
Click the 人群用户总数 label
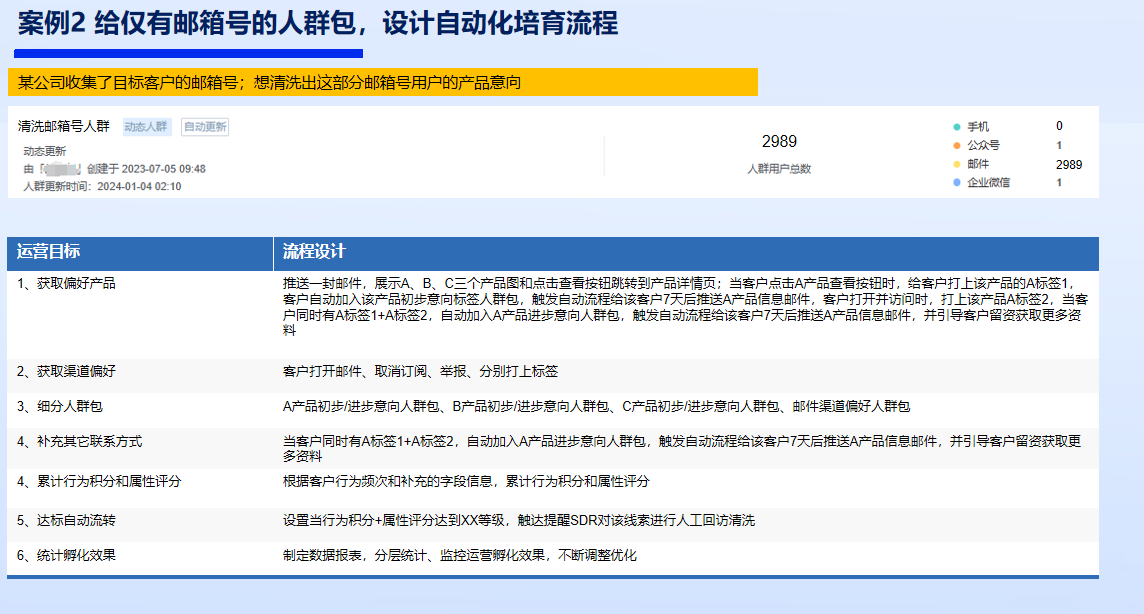[779, 168]
